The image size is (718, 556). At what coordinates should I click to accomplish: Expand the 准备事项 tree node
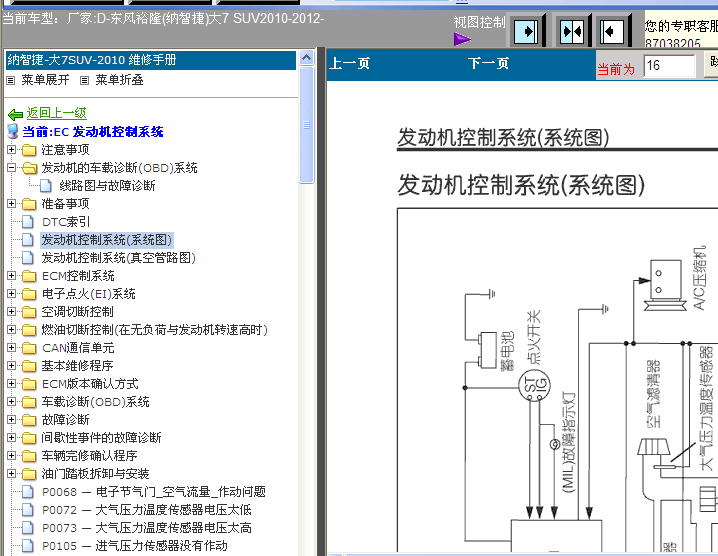pyautogui.click(x=12, y=203)
